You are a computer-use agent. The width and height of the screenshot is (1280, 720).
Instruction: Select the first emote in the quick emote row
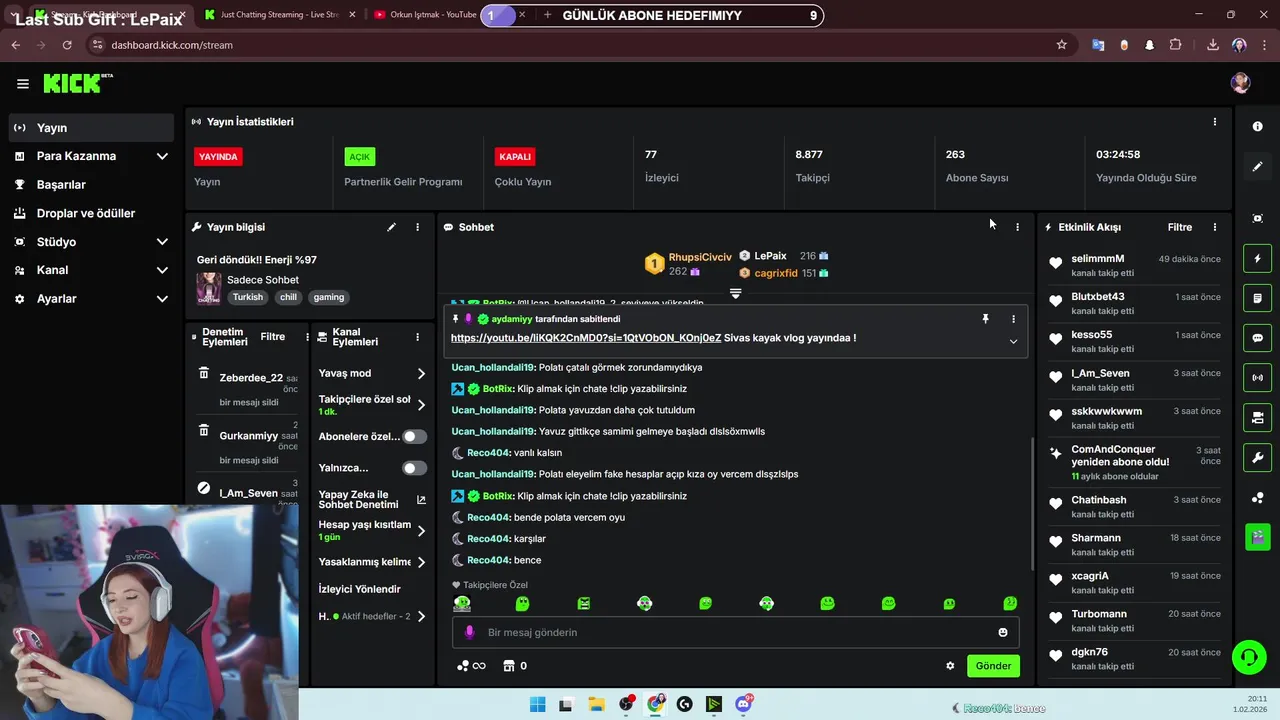tap(462, 603)
